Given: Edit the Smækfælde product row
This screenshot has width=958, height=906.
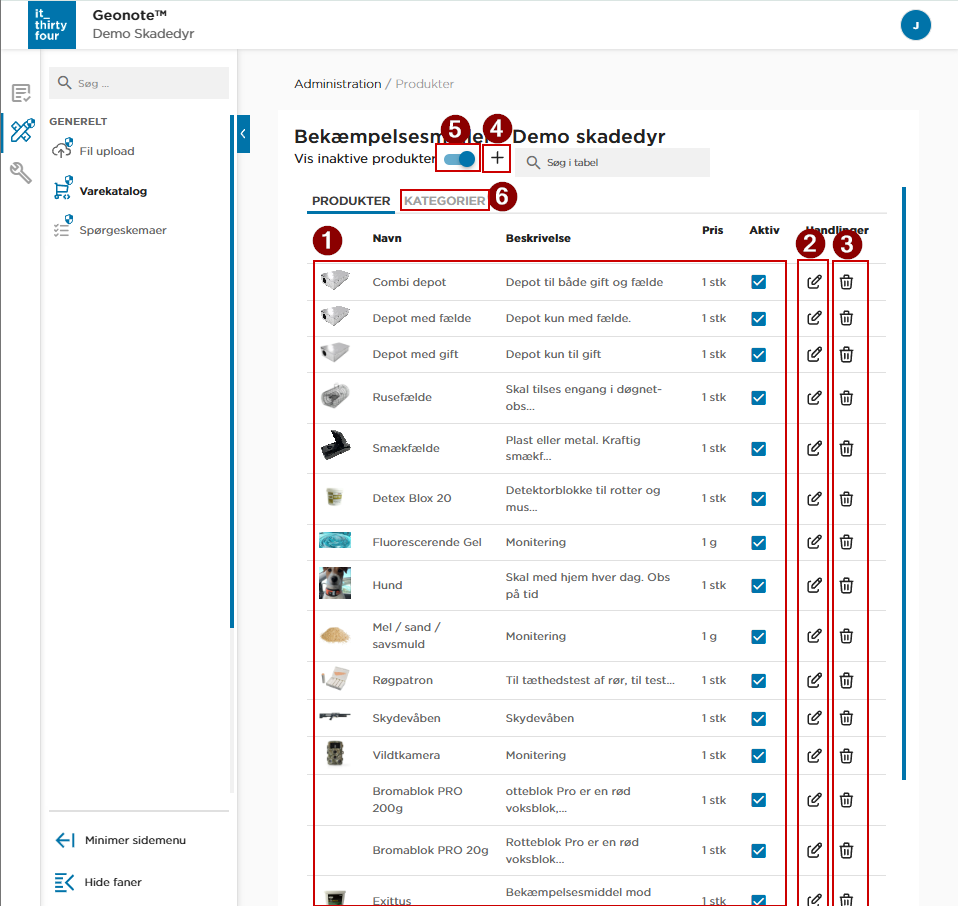Looking at the screenshot, I should [814, 449].
